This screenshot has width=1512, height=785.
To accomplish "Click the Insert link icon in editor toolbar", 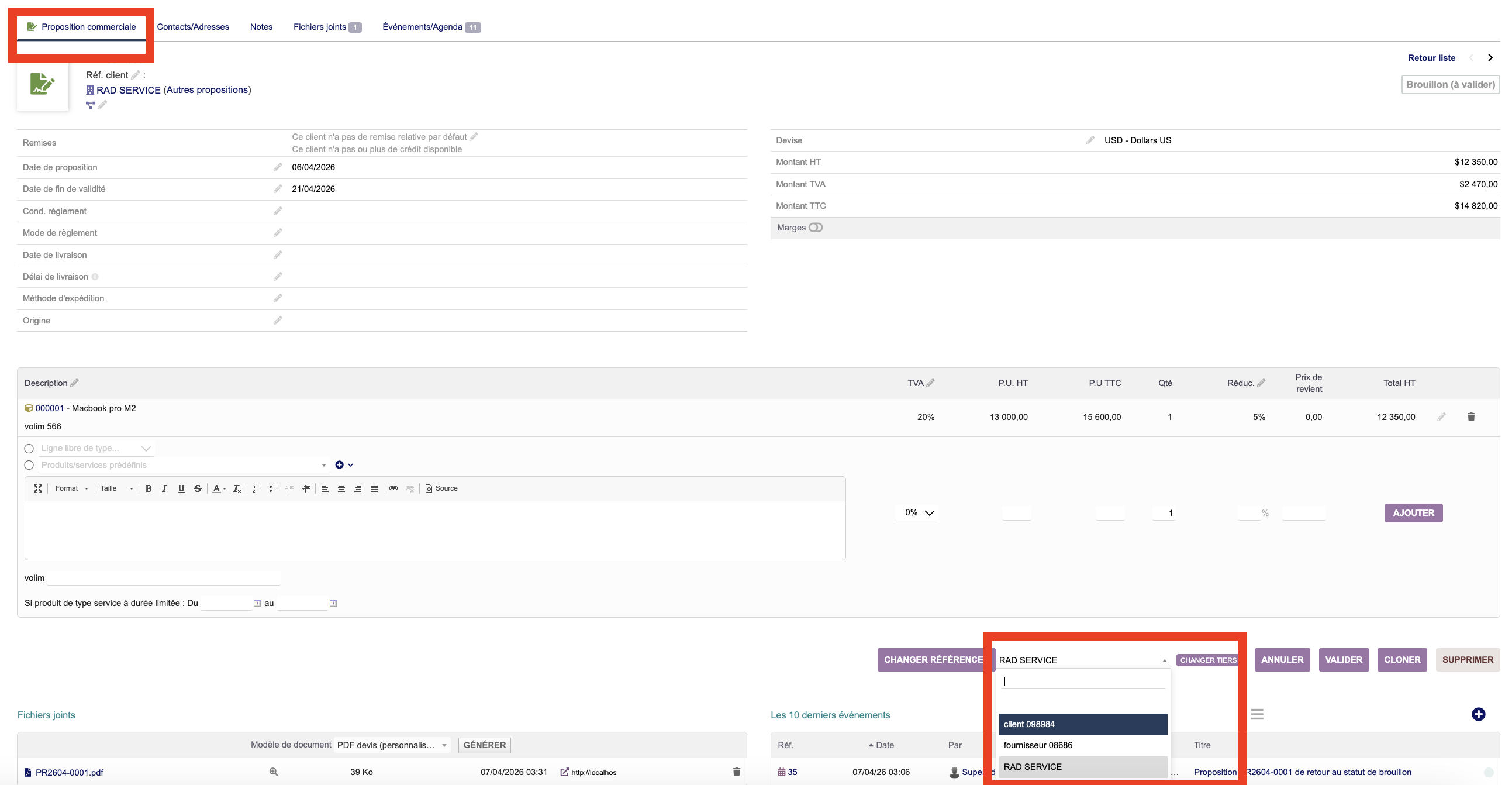I will (393, 488).
